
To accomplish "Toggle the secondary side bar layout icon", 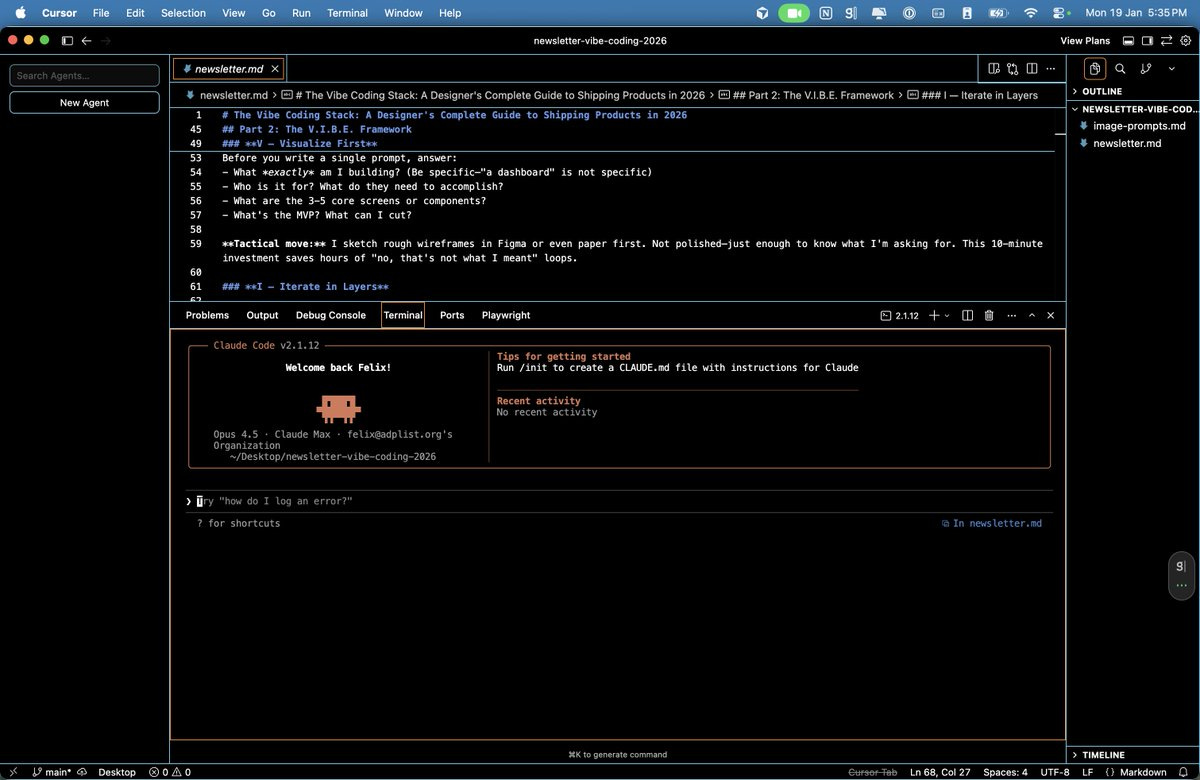I will (x=1147, y=41).
